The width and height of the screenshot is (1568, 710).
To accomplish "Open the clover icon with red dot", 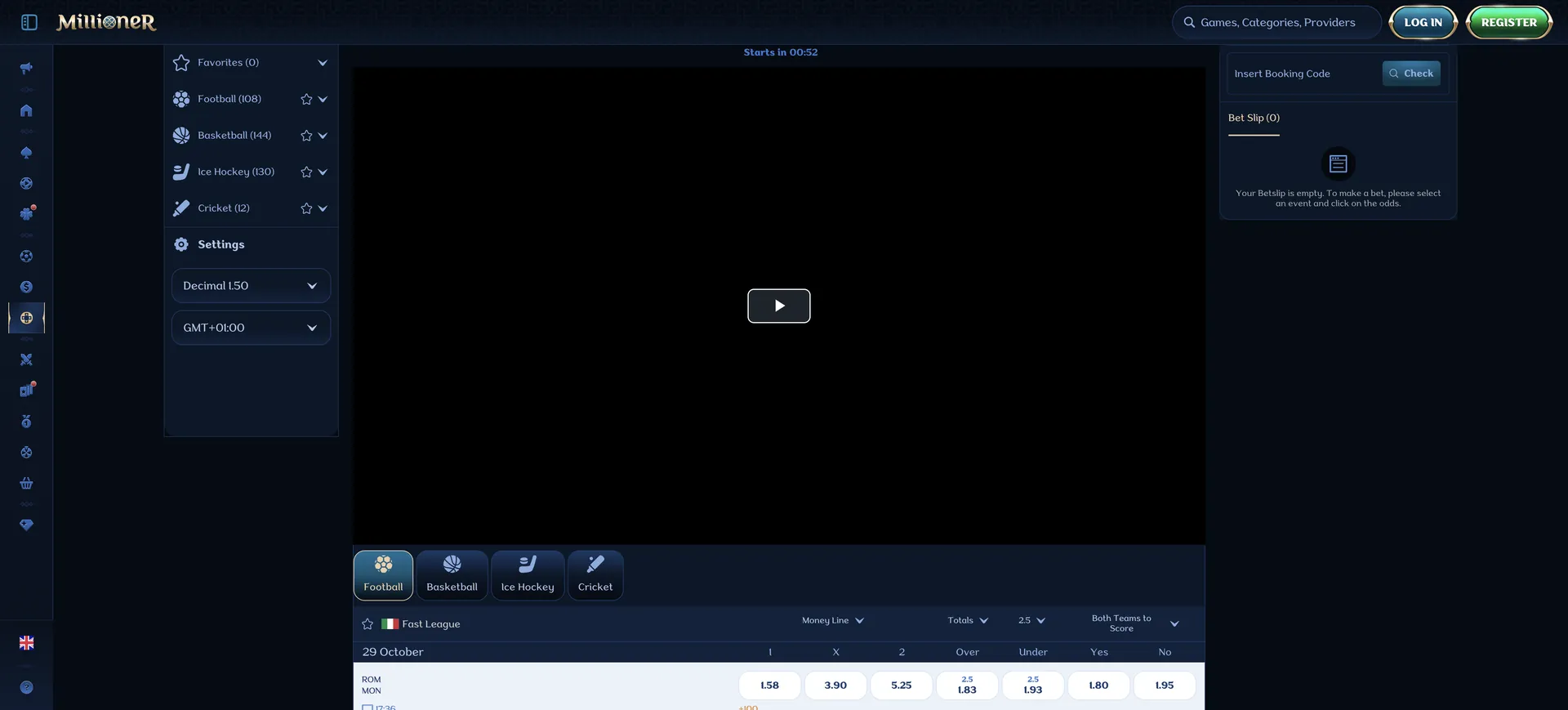I will [26, 213].
